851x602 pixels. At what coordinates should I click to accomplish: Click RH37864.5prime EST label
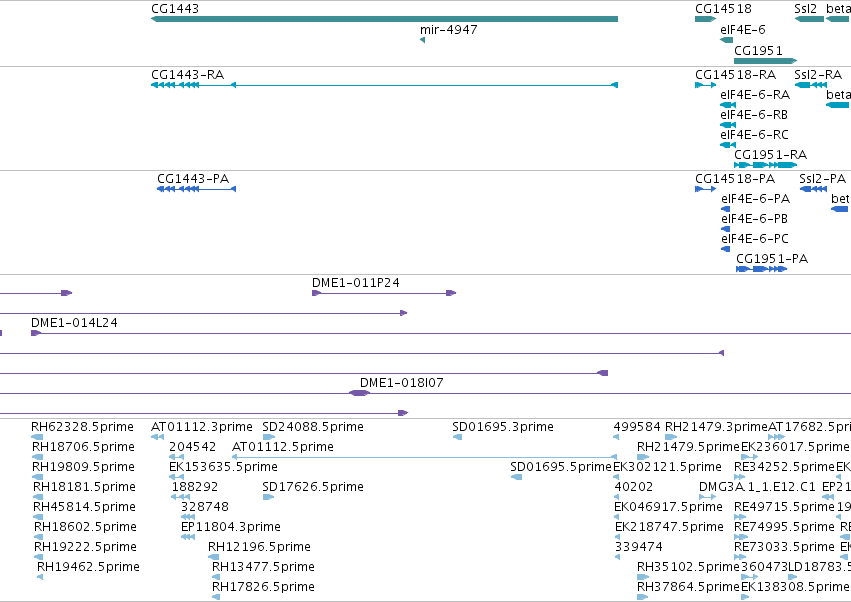(689, 587)
